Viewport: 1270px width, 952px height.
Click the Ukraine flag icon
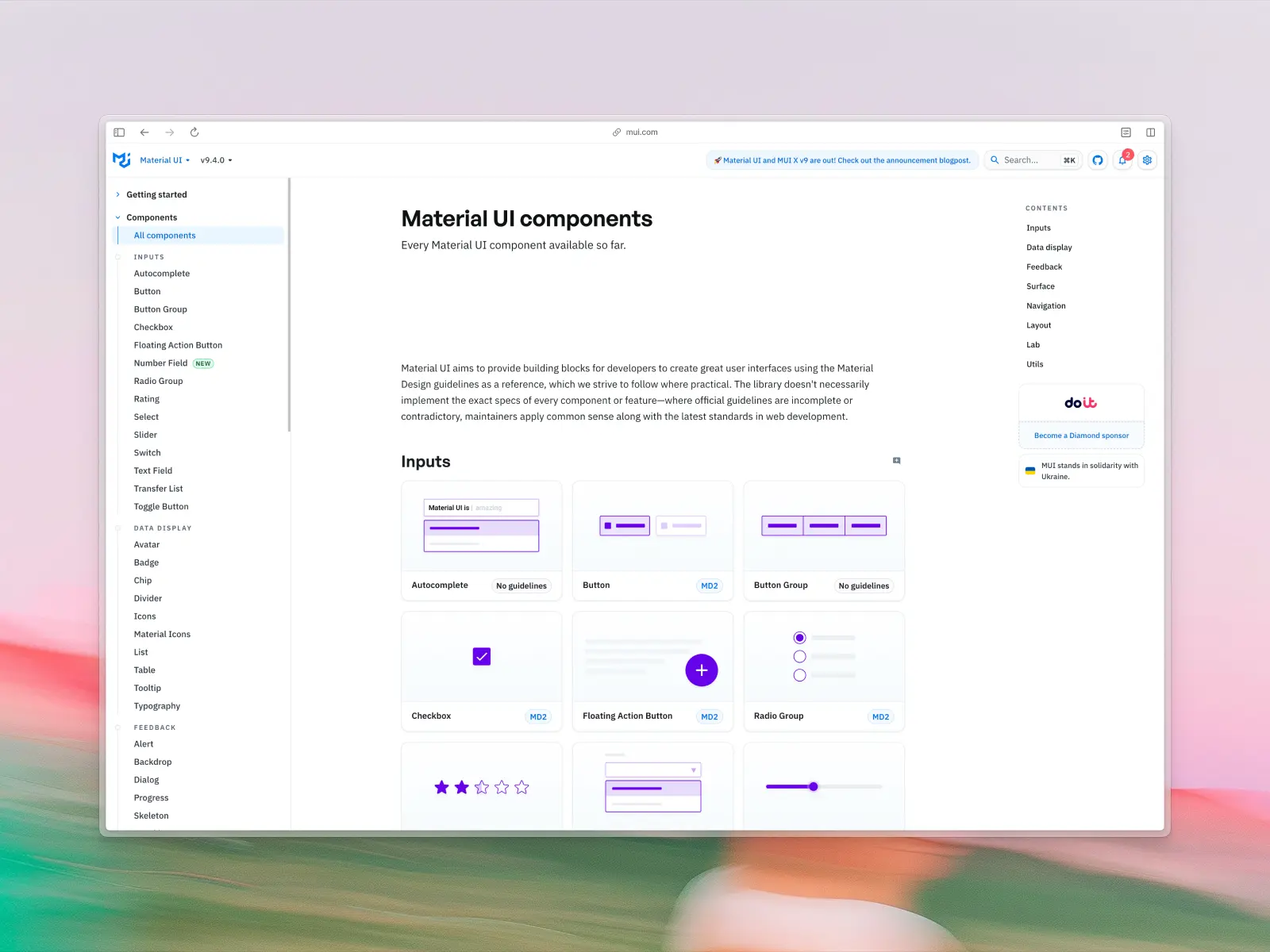pos(1030,471)
